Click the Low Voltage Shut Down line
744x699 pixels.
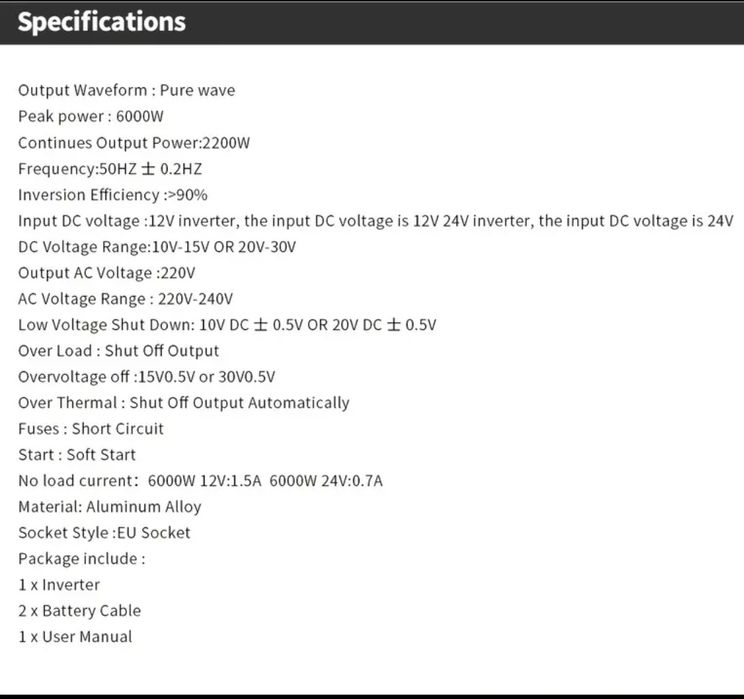tap(227, 325)
